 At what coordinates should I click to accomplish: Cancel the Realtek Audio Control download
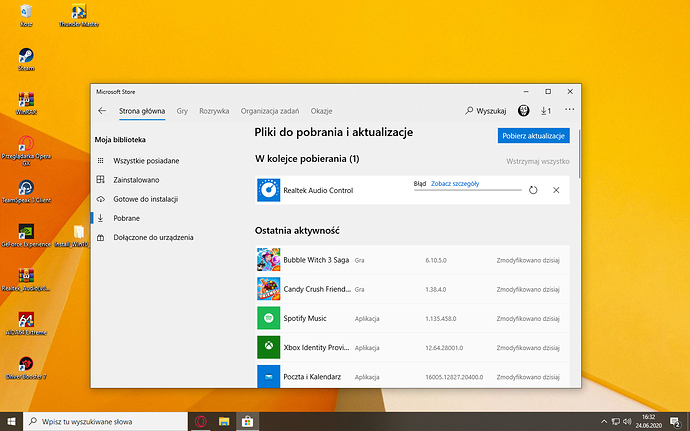556,190
